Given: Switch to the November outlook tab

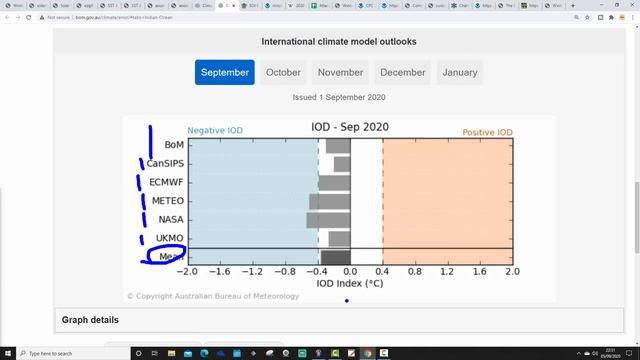Looking at the screenshot, I should coord(340,73).
